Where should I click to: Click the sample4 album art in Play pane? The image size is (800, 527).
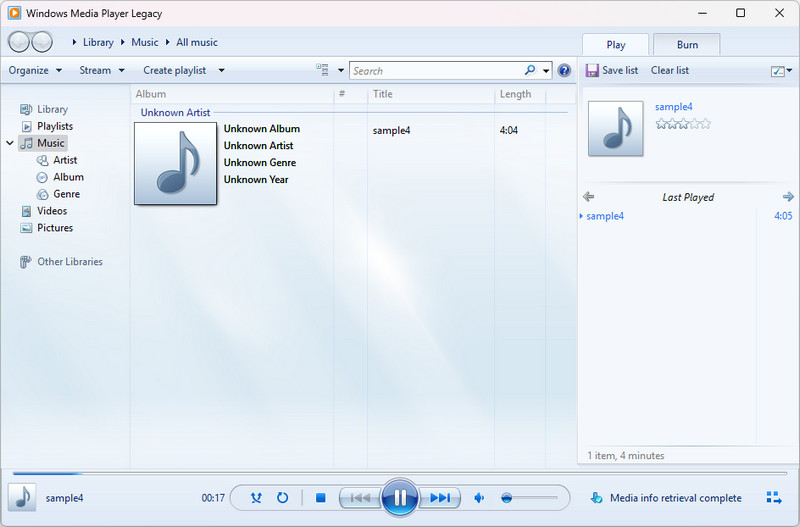tap(615, 128)
